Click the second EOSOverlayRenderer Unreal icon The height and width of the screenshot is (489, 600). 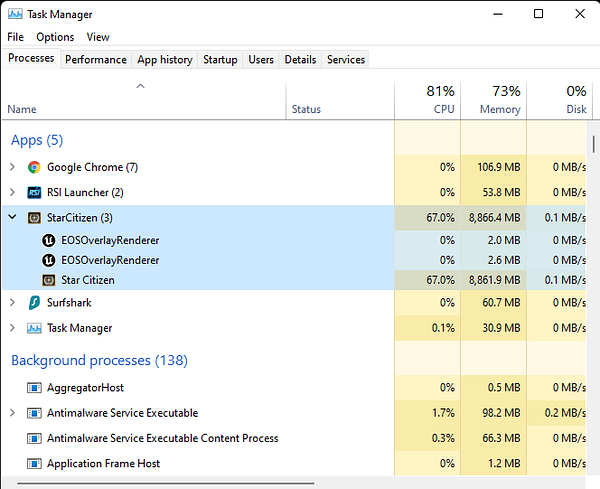pos(49,260)
